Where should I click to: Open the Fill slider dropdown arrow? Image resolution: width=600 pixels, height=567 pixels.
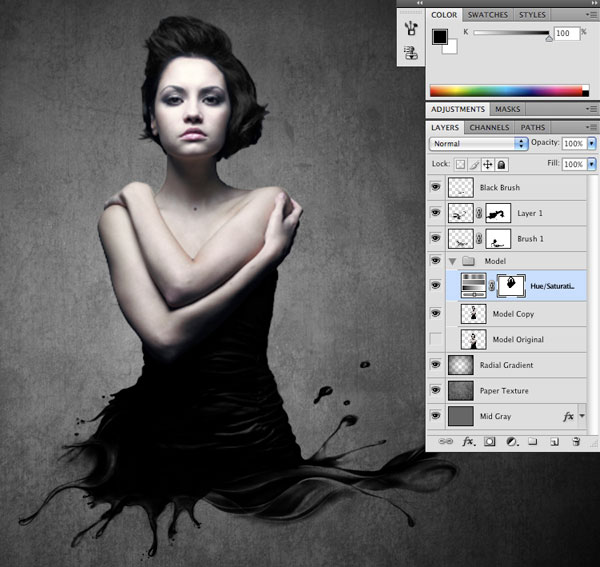(x=592, y=164)
